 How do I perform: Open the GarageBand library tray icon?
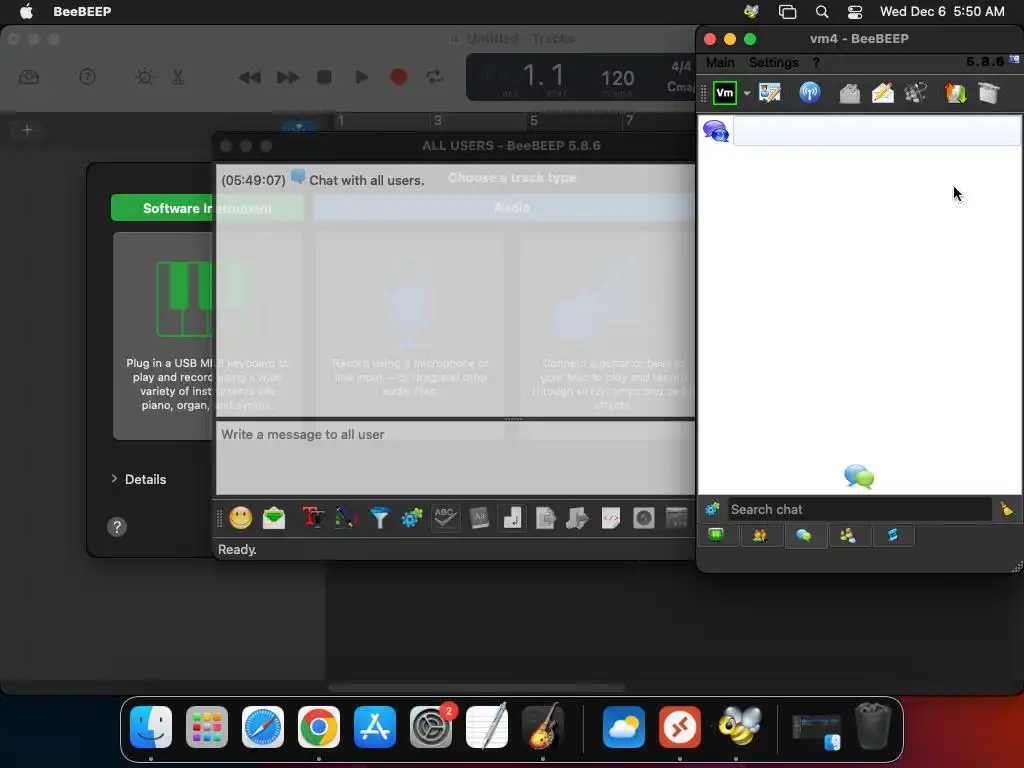(29, 77)
